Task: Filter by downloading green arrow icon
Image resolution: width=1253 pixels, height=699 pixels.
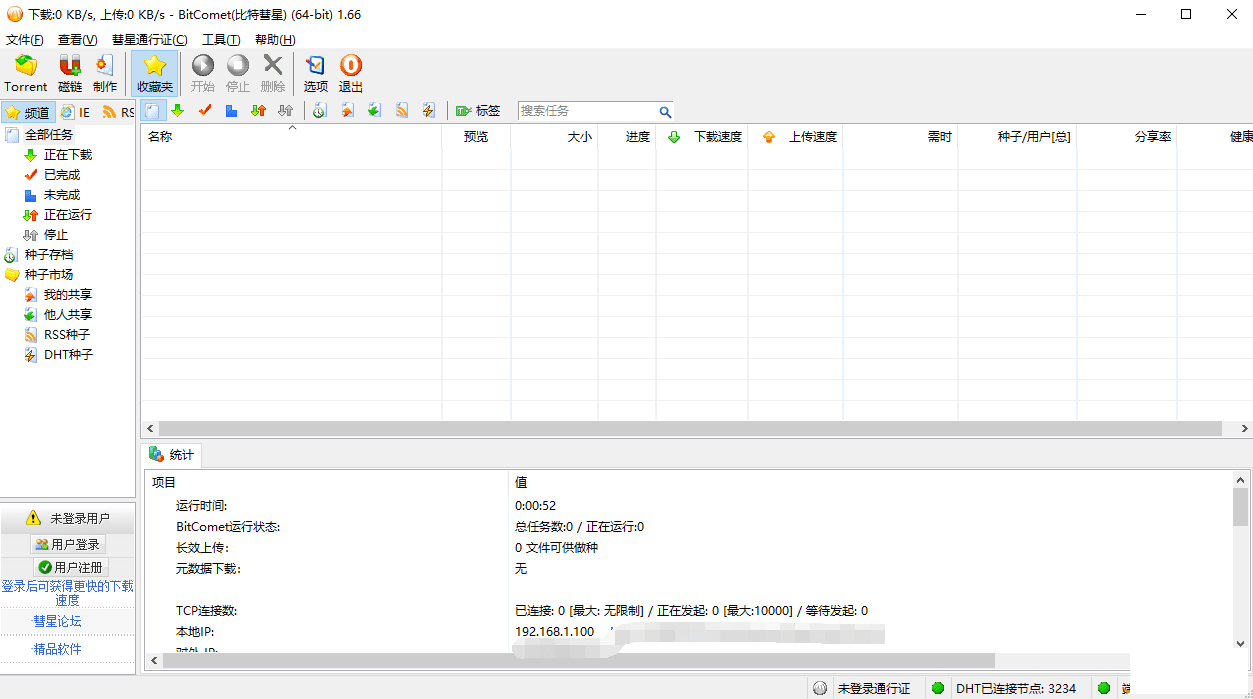Action: click(178, 111)
